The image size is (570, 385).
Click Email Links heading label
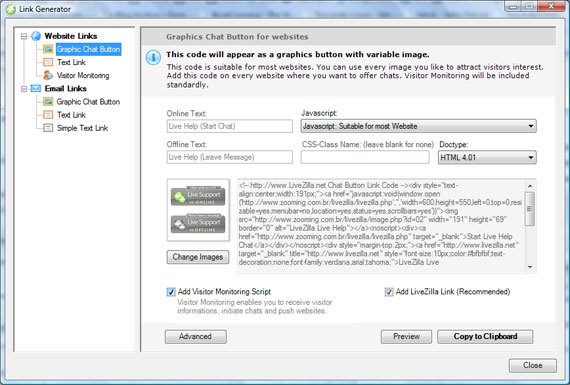tap(66, 88)
